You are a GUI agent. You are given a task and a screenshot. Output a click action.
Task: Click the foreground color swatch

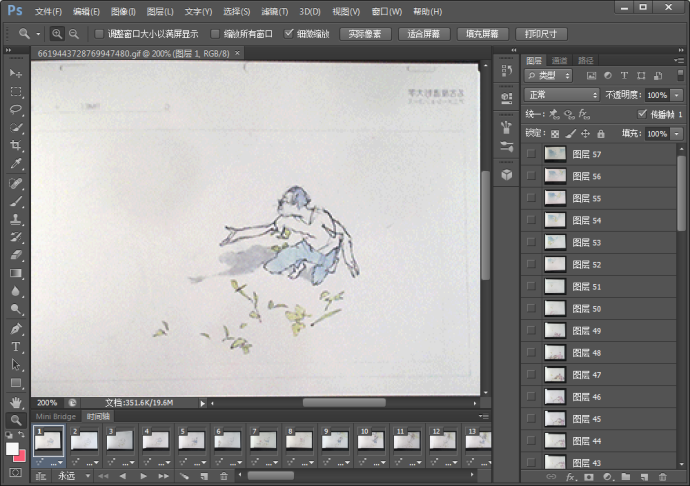point(12,449)
